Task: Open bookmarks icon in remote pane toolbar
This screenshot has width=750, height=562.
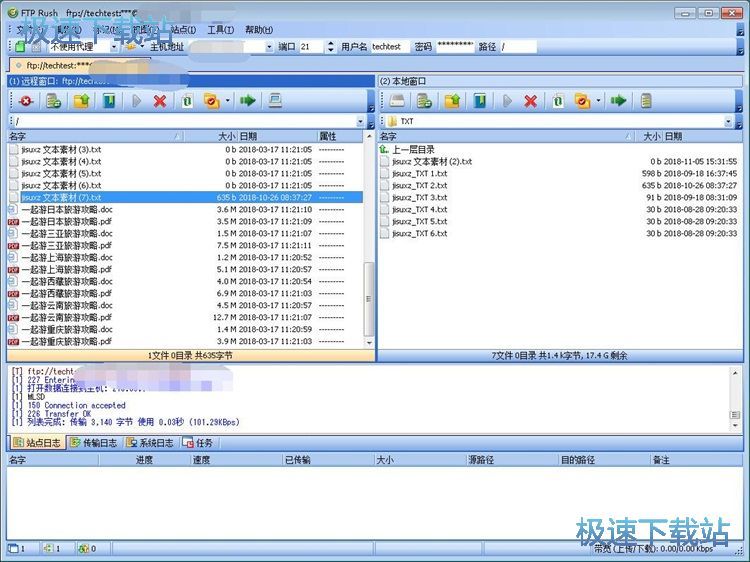Action: pos(110,101)
